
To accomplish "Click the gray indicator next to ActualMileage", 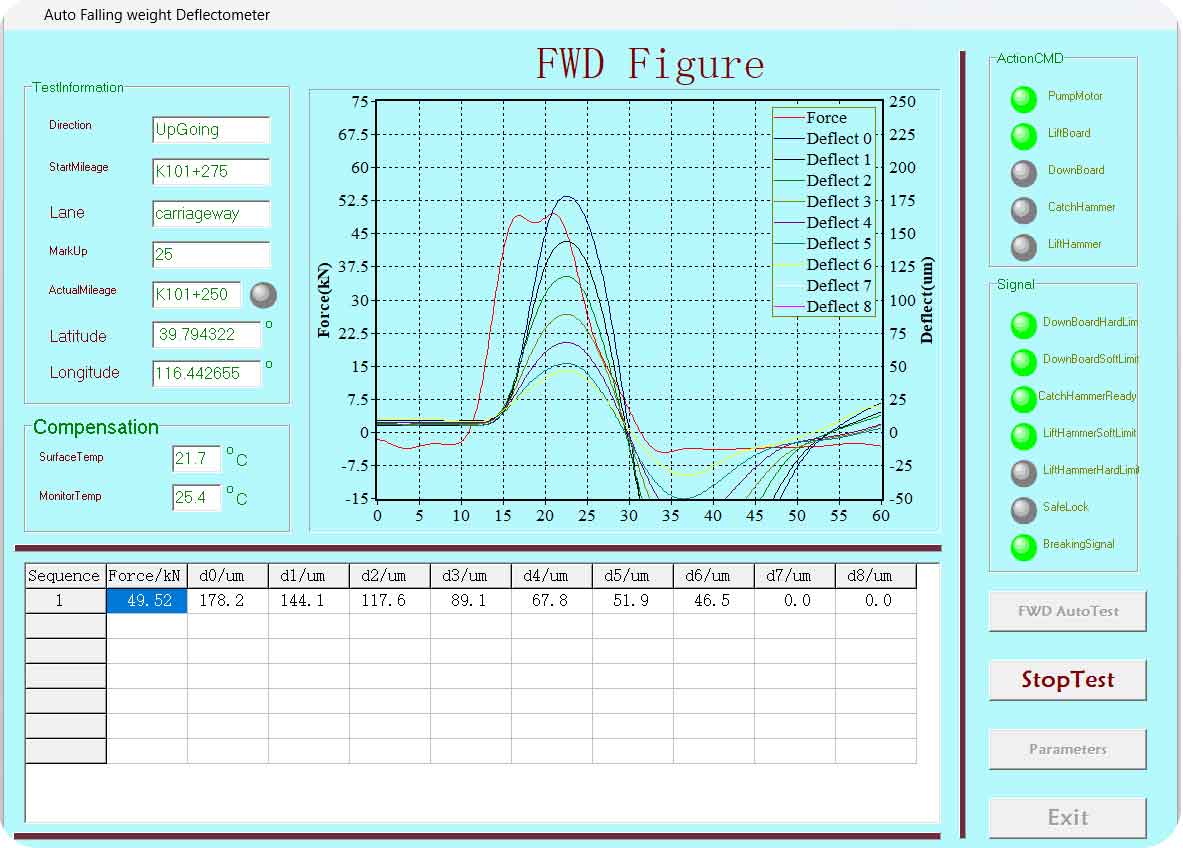I will coord(263,295).
